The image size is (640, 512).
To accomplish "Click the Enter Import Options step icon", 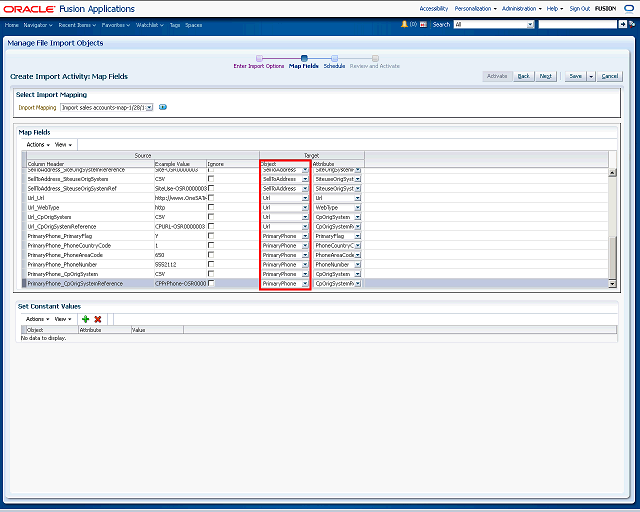I will (x=259, y=58).
